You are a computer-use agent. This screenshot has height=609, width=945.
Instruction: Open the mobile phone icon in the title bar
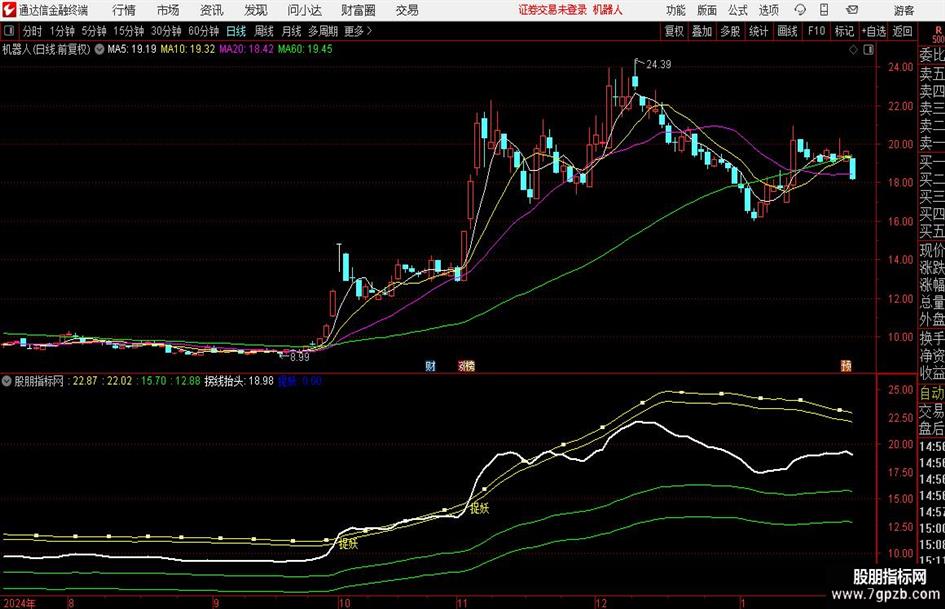[x=824, y=10]
